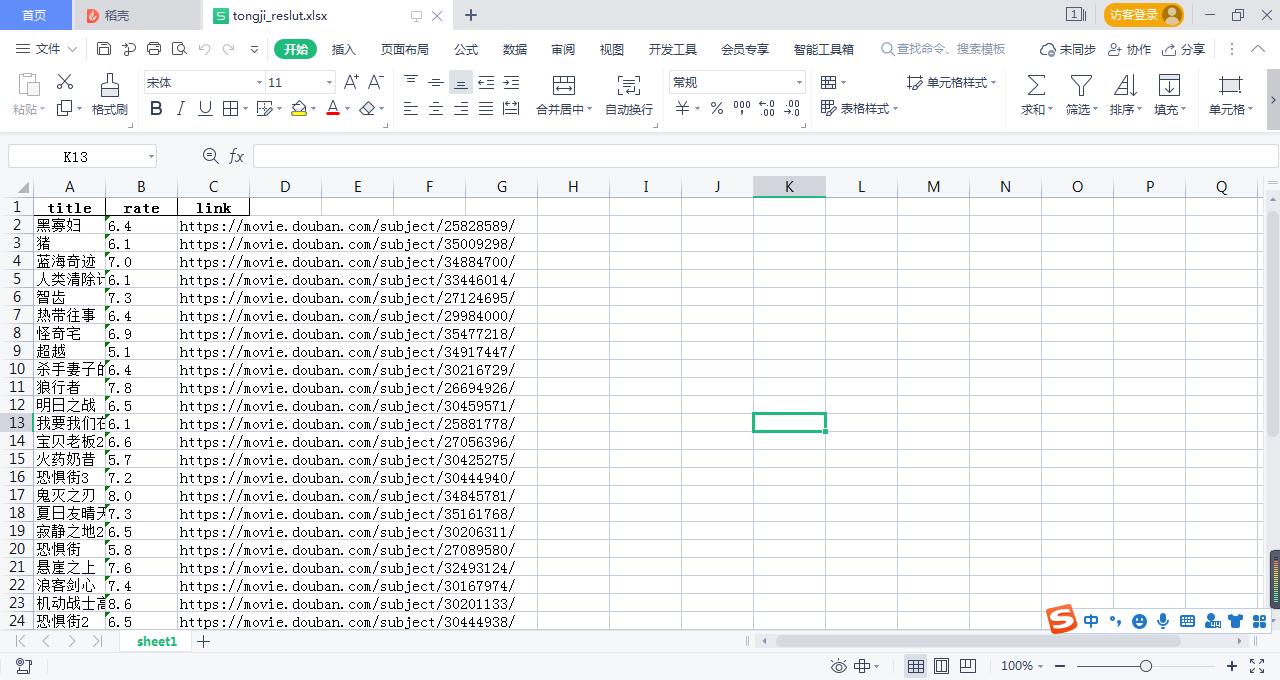Click the Fill (填充) icon
This screenshot has height=680, width=1280.
(x=1169, y=86)
